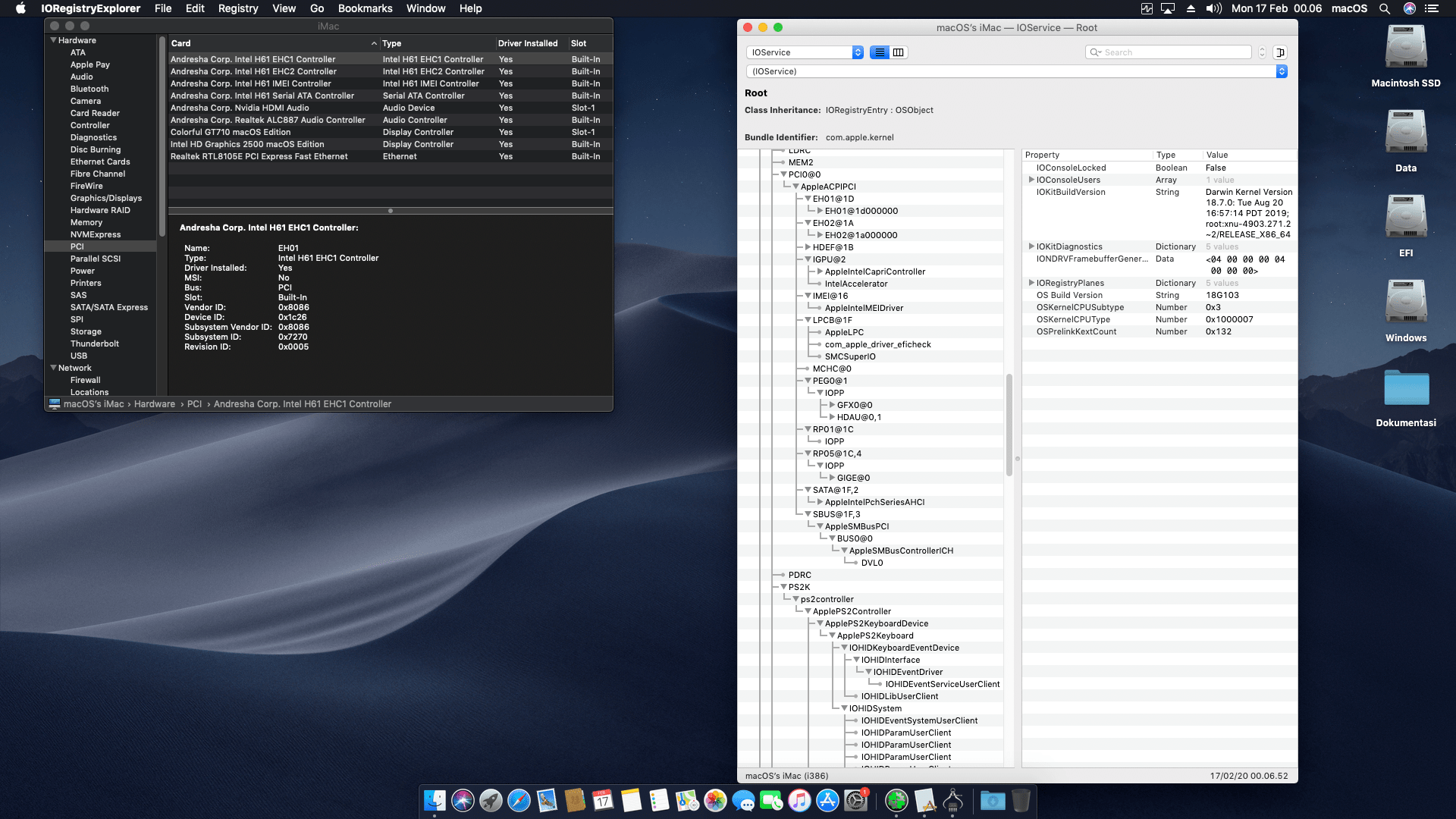The width and height of the screenshot is (1456, 819).
Task: Expand the AppleIntelCapriController node
Action: (x=821, y=271)
